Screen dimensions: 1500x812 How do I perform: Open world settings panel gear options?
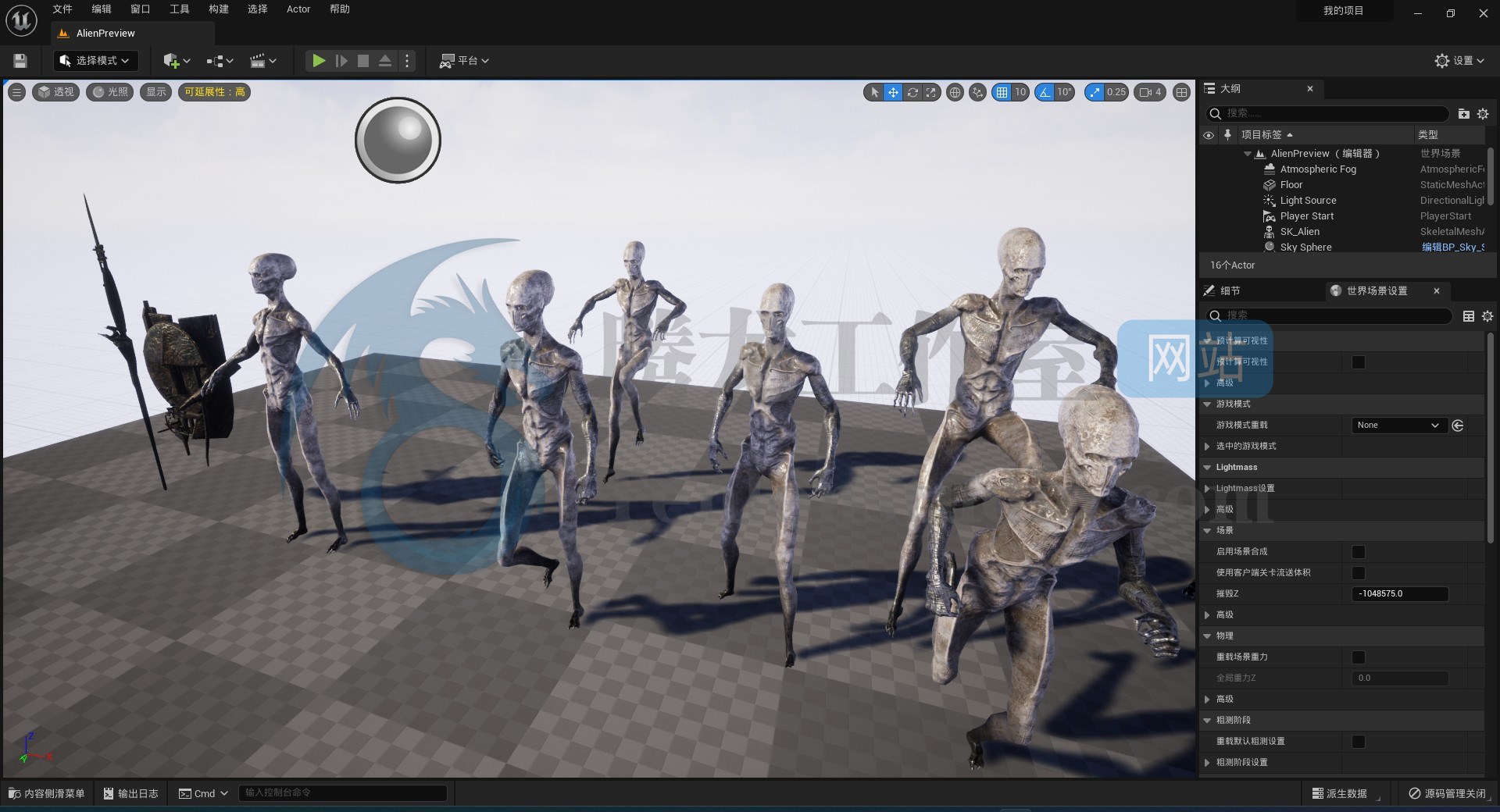coord(1487,316)
